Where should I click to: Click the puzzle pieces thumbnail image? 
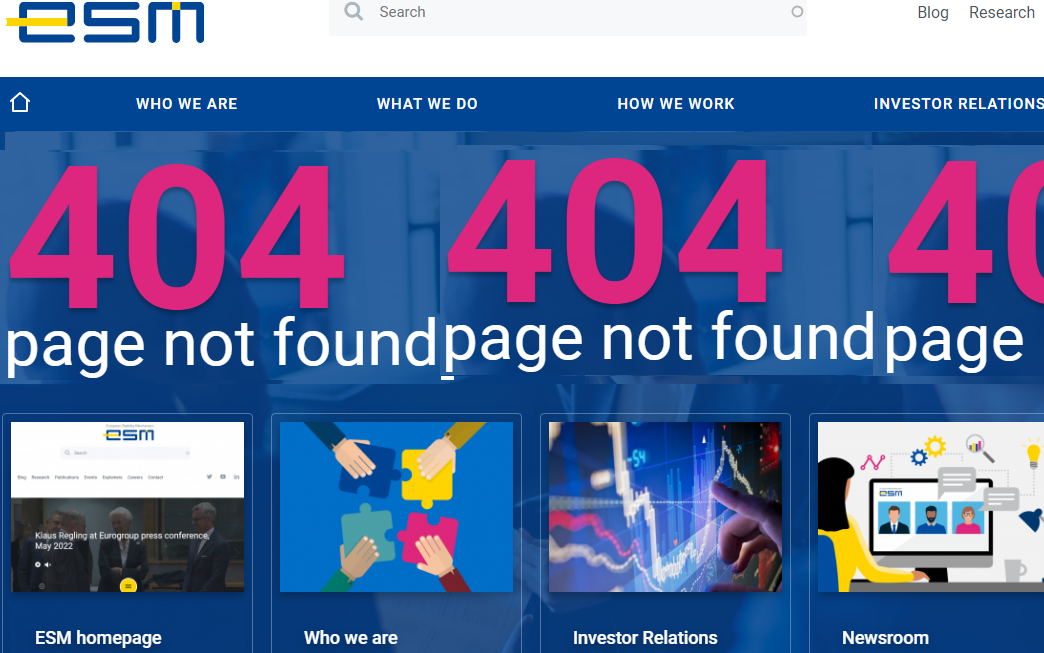[397, 507]
